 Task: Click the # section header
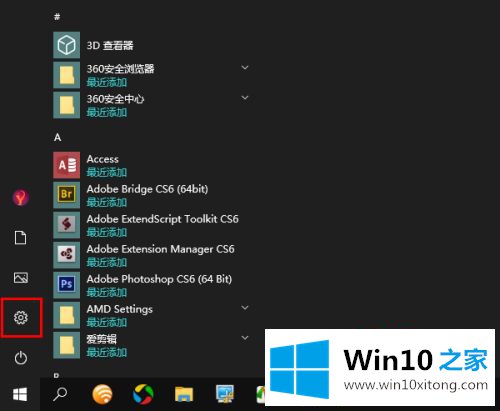(x=57, y=17)
